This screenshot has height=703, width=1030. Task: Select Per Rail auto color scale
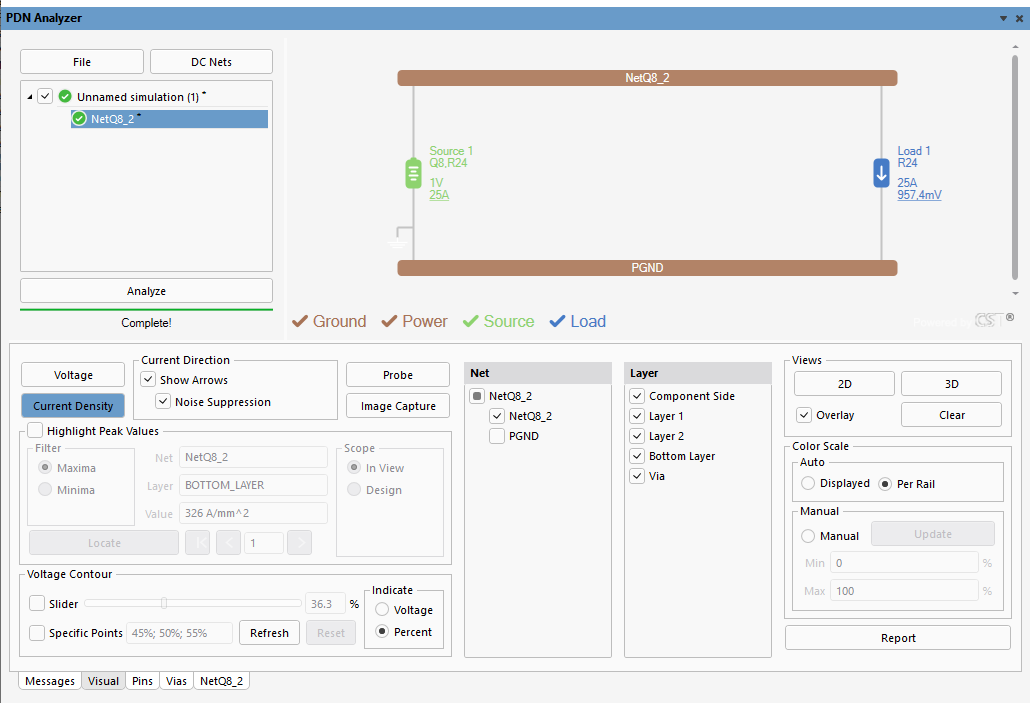click(x=885, y=484)
